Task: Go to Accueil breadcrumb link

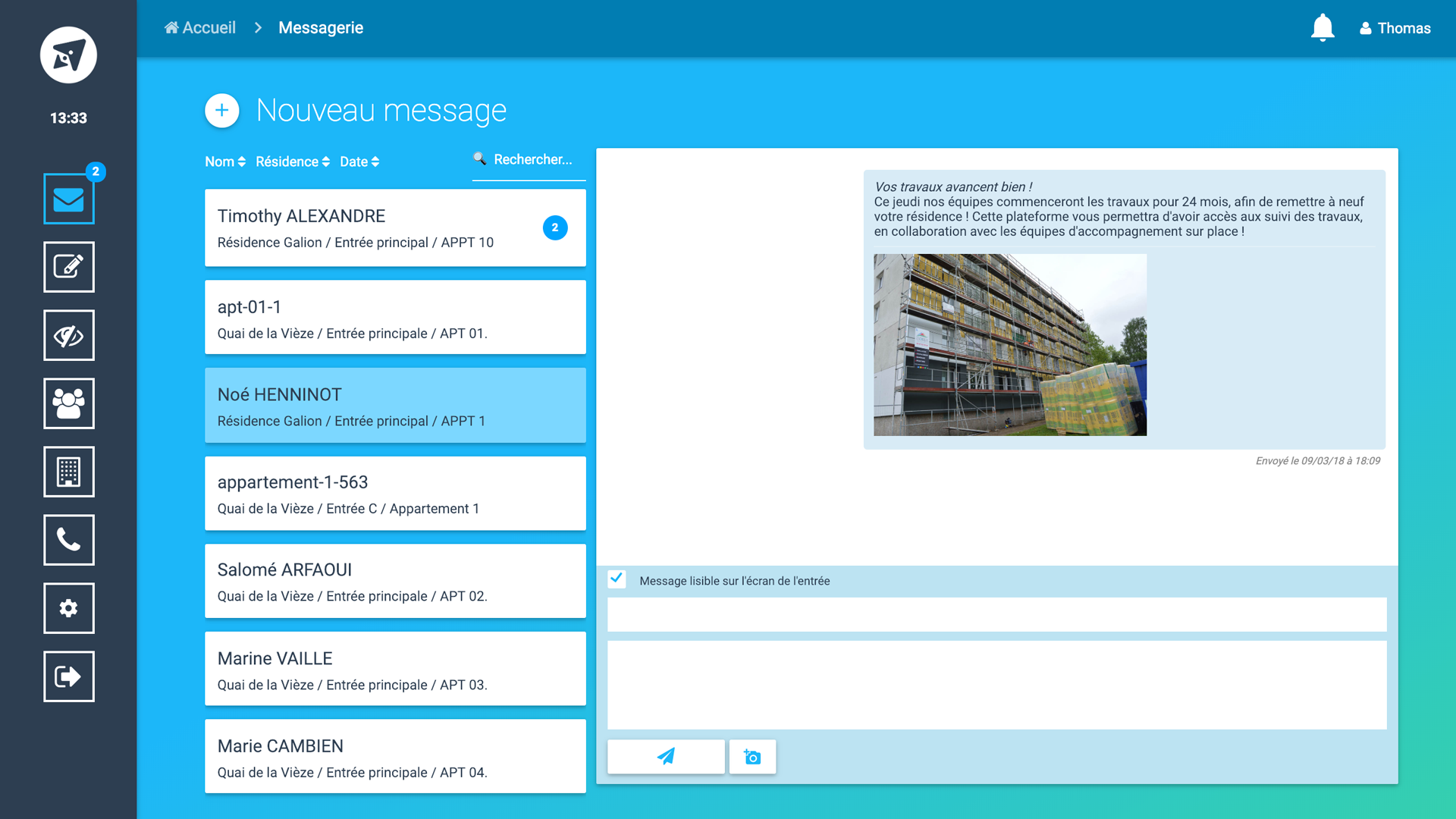Action: pyautogui.click(x=200, y=28)
